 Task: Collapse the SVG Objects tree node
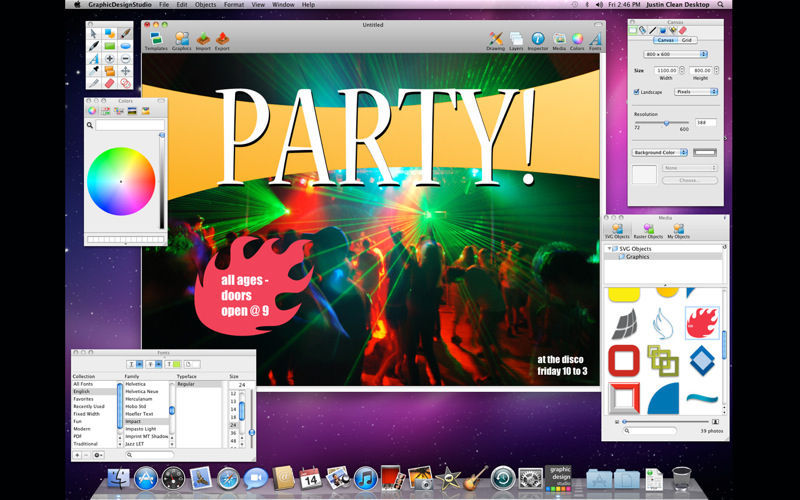tap(609, 248)
